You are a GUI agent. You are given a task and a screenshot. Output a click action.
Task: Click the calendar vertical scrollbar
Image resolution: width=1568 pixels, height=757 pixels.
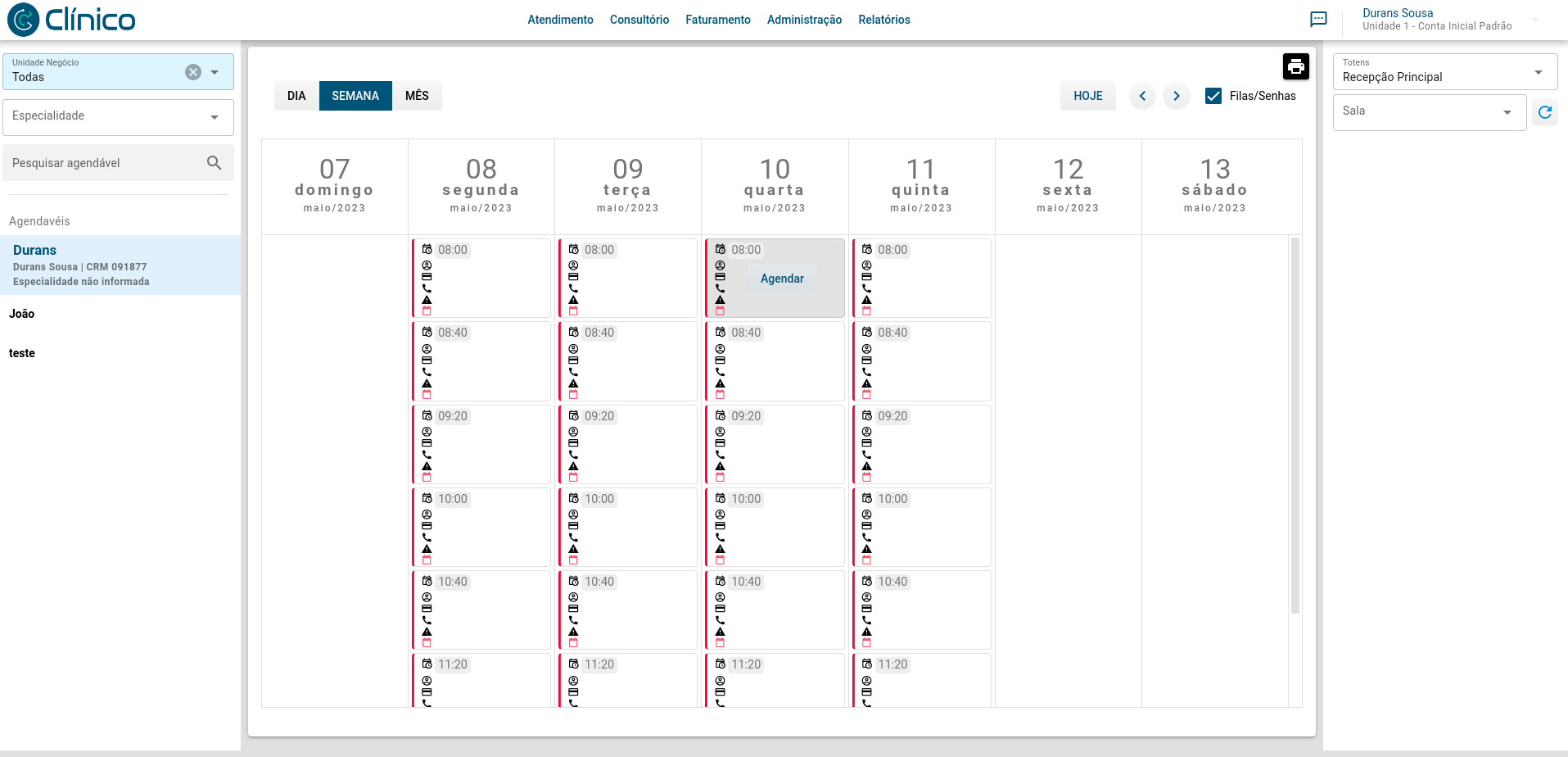click(1295, 426)
